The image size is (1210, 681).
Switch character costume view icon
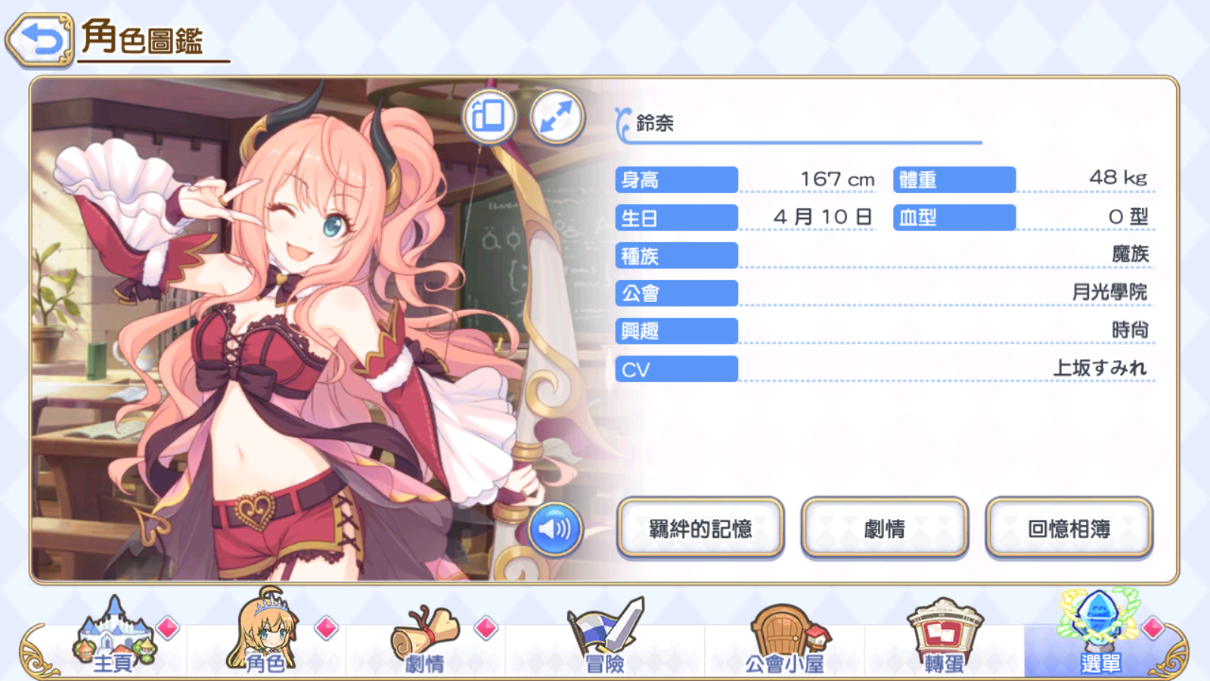pos(489,117)
